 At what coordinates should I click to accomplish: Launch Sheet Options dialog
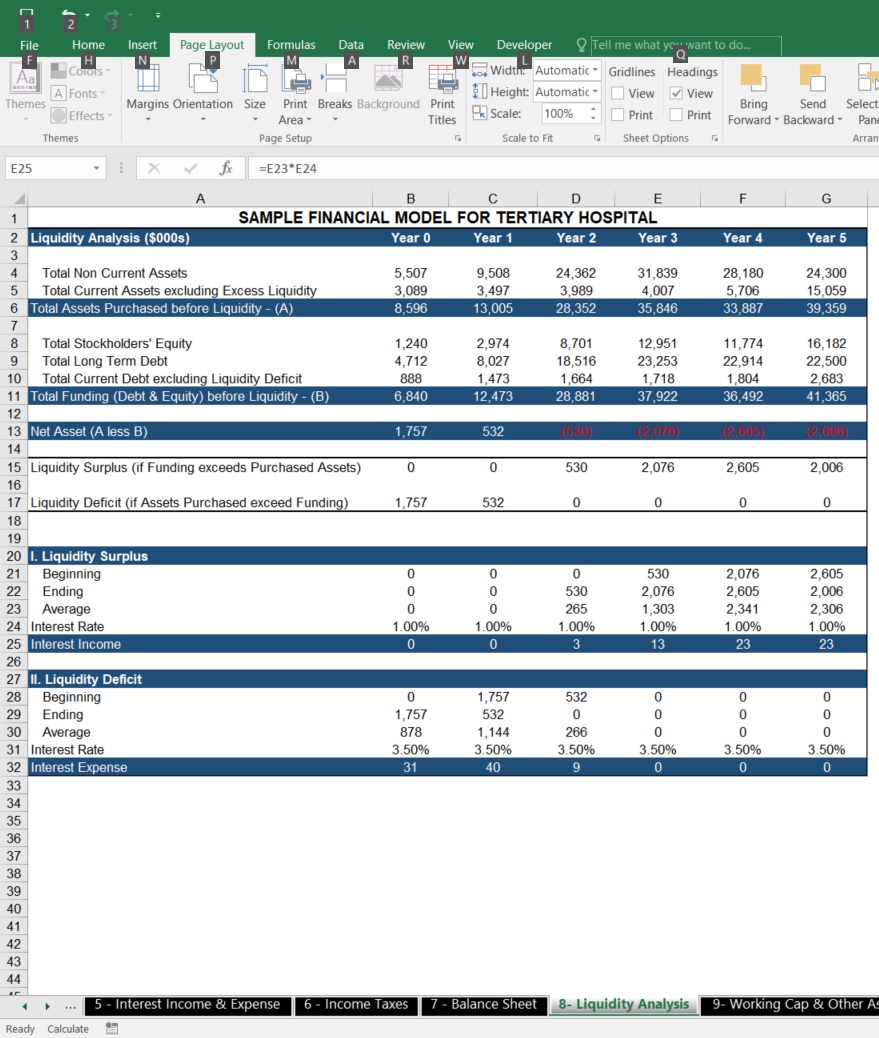click(714, 138)
